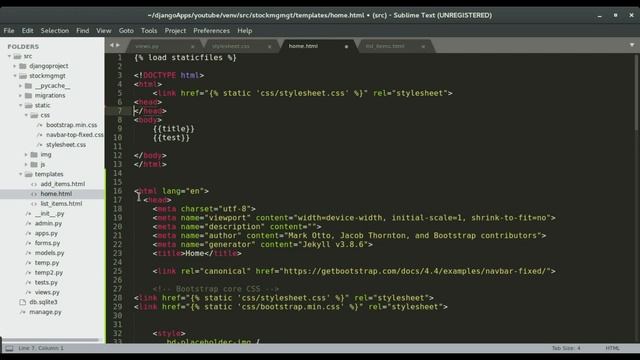
Task: Expand the js folder
Action: click(26, 164)
